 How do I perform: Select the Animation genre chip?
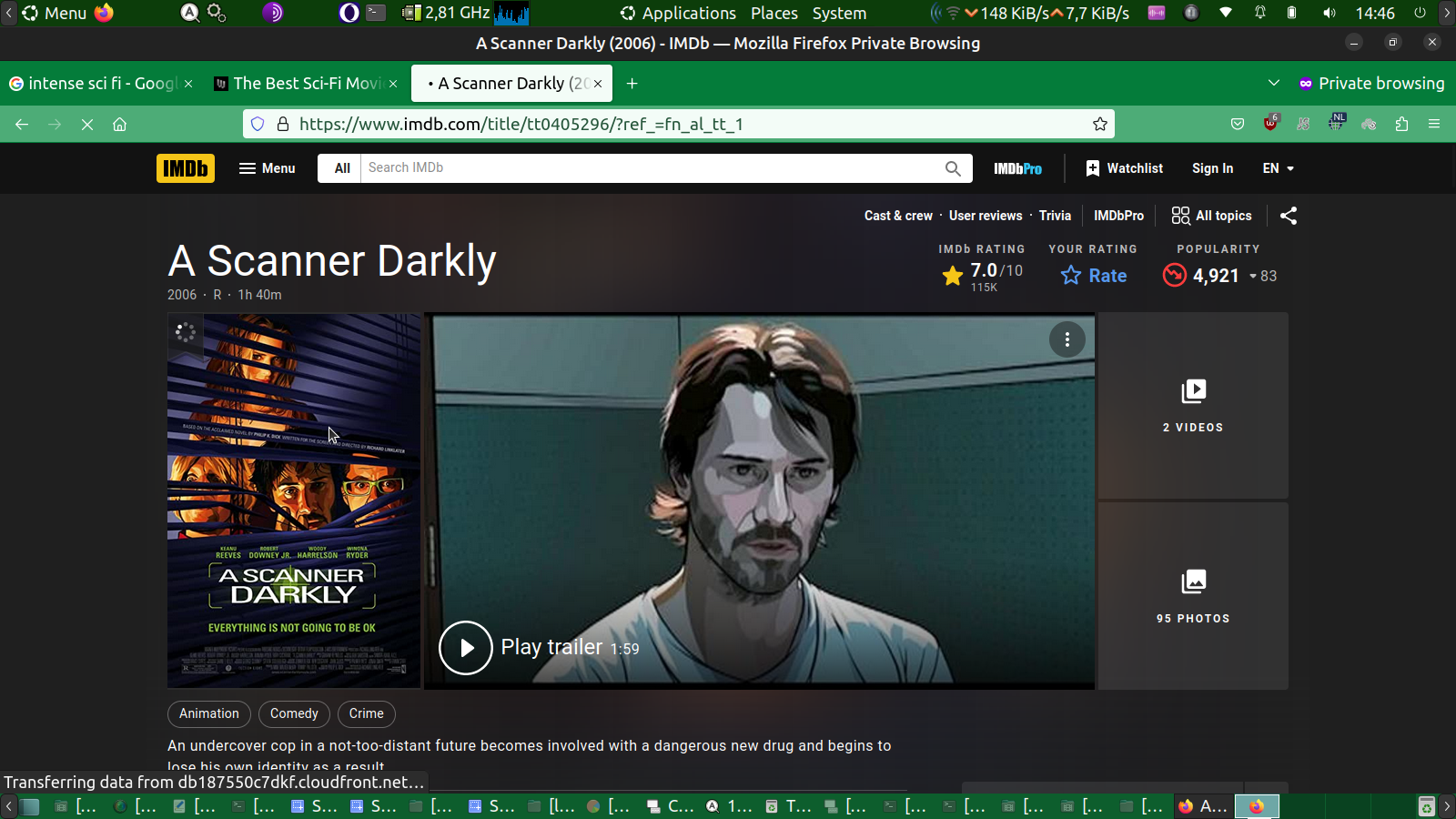(209, 713)
